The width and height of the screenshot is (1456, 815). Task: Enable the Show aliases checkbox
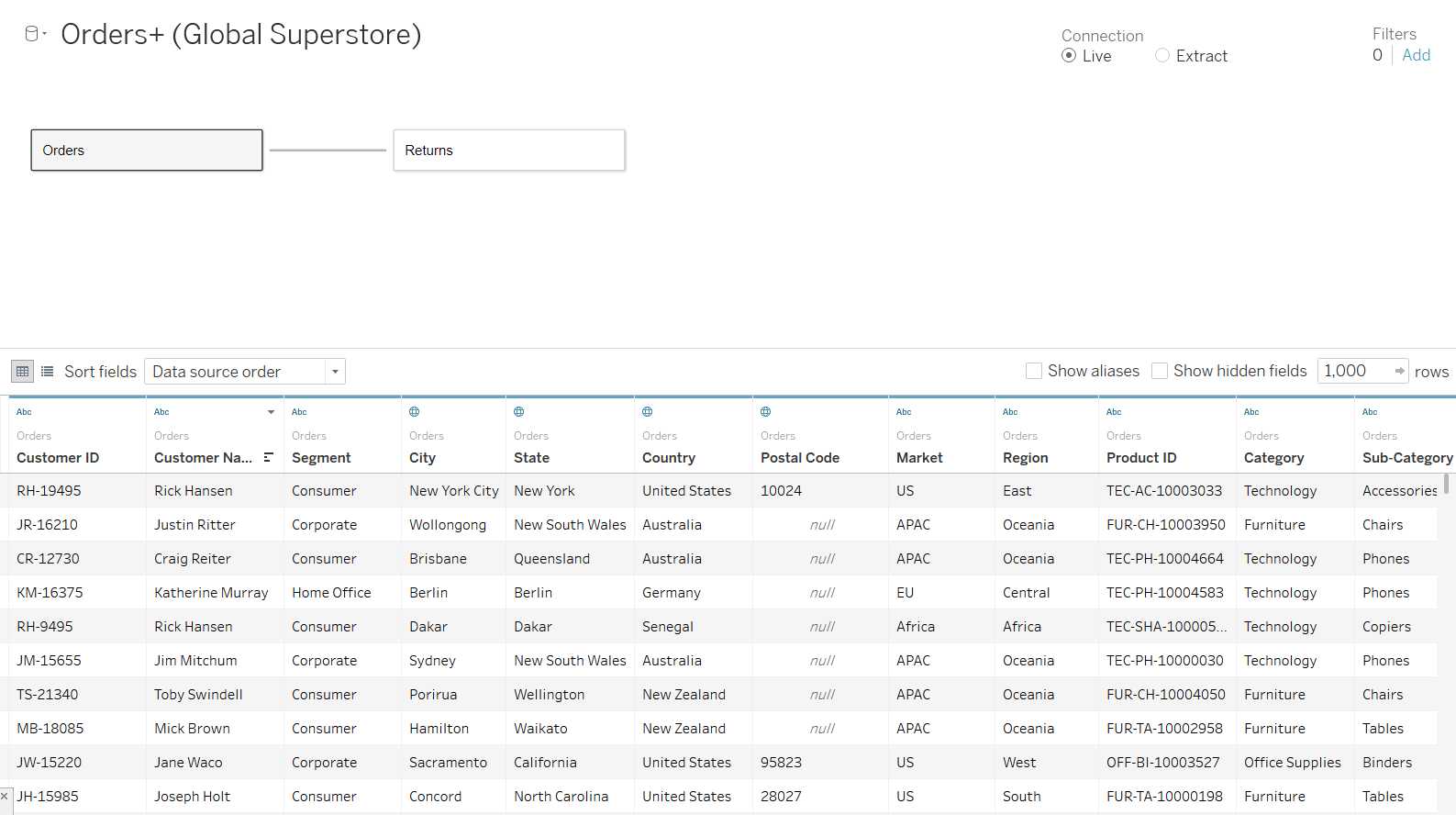(1034, 371)
